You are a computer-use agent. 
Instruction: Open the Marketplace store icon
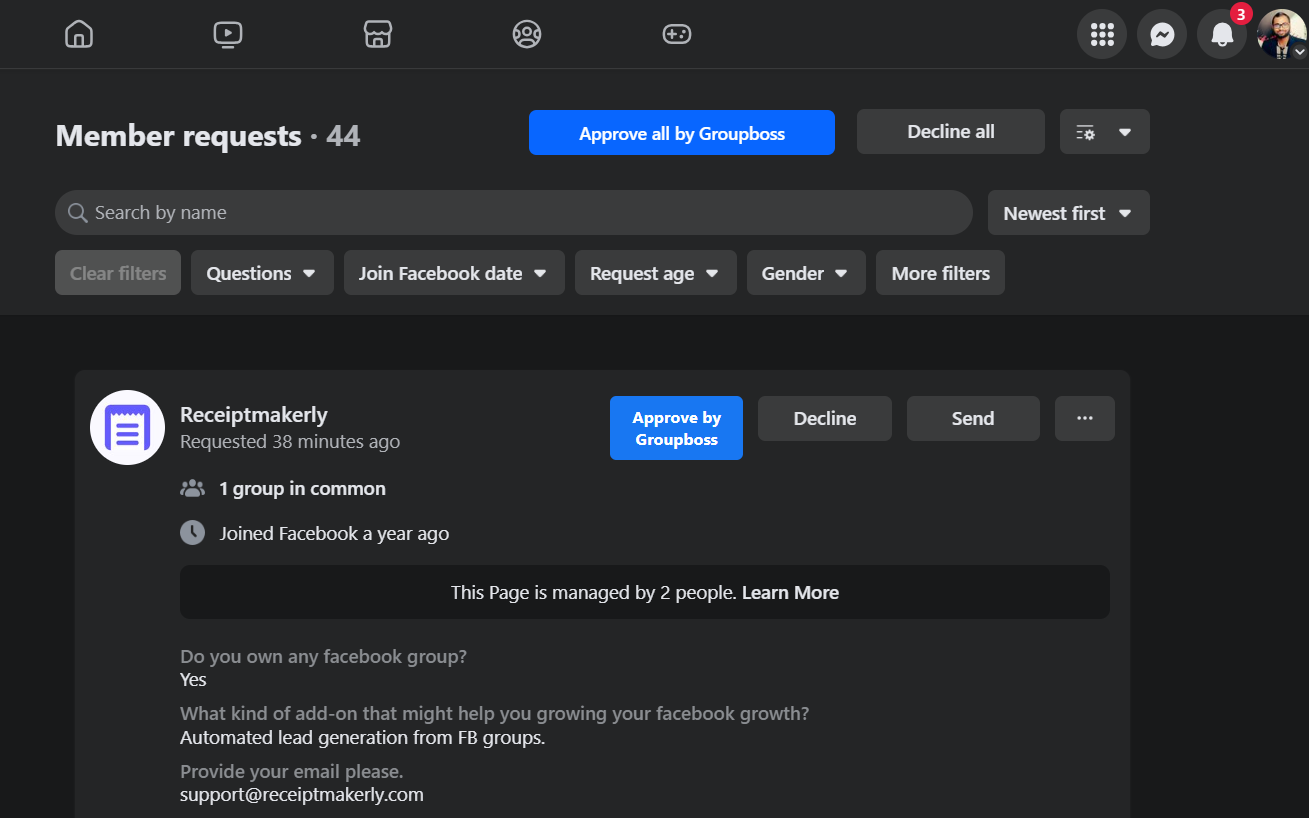[x=378, y=34]
